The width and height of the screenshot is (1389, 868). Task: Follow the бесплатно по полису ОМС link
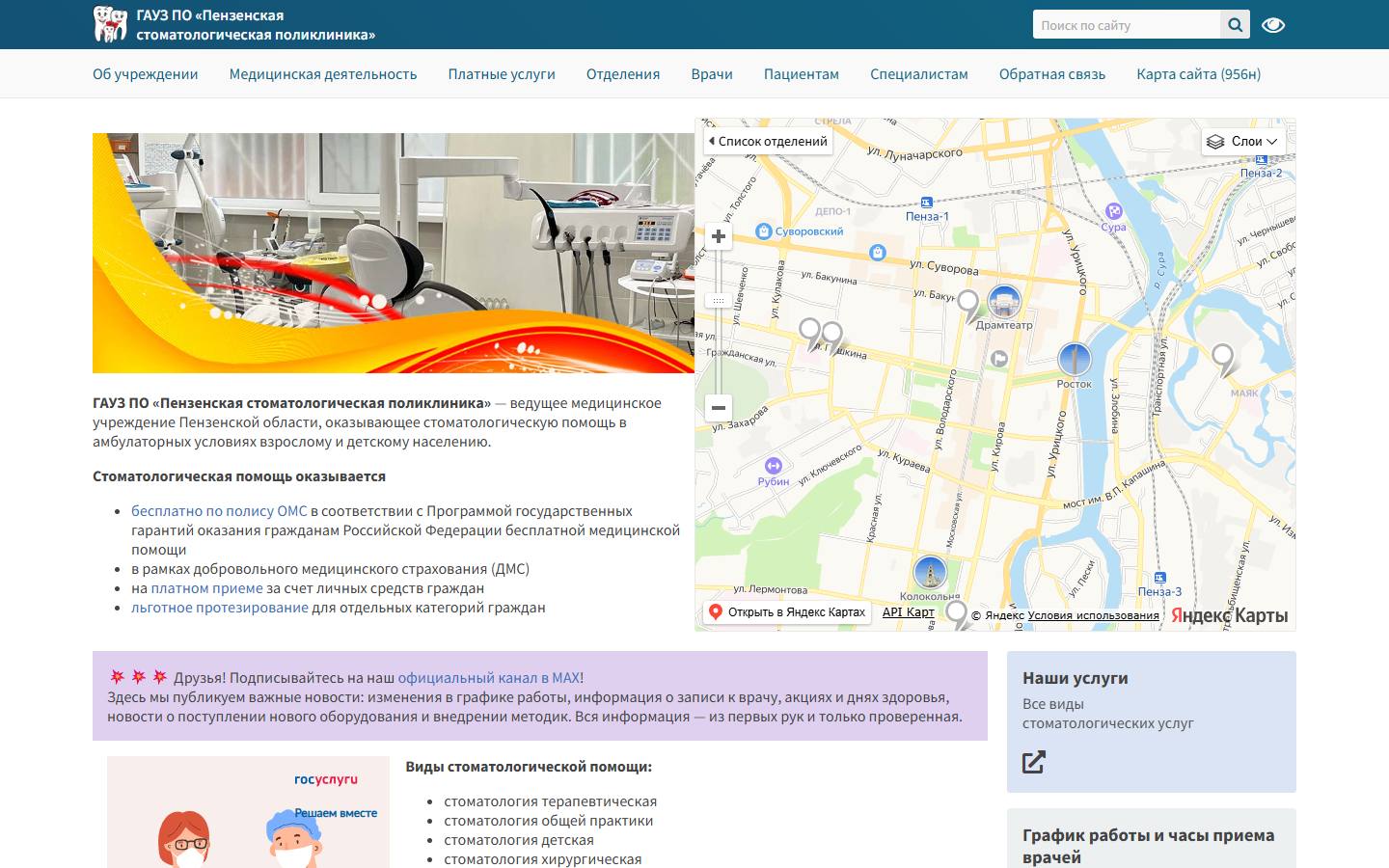(x=219, y=511)
